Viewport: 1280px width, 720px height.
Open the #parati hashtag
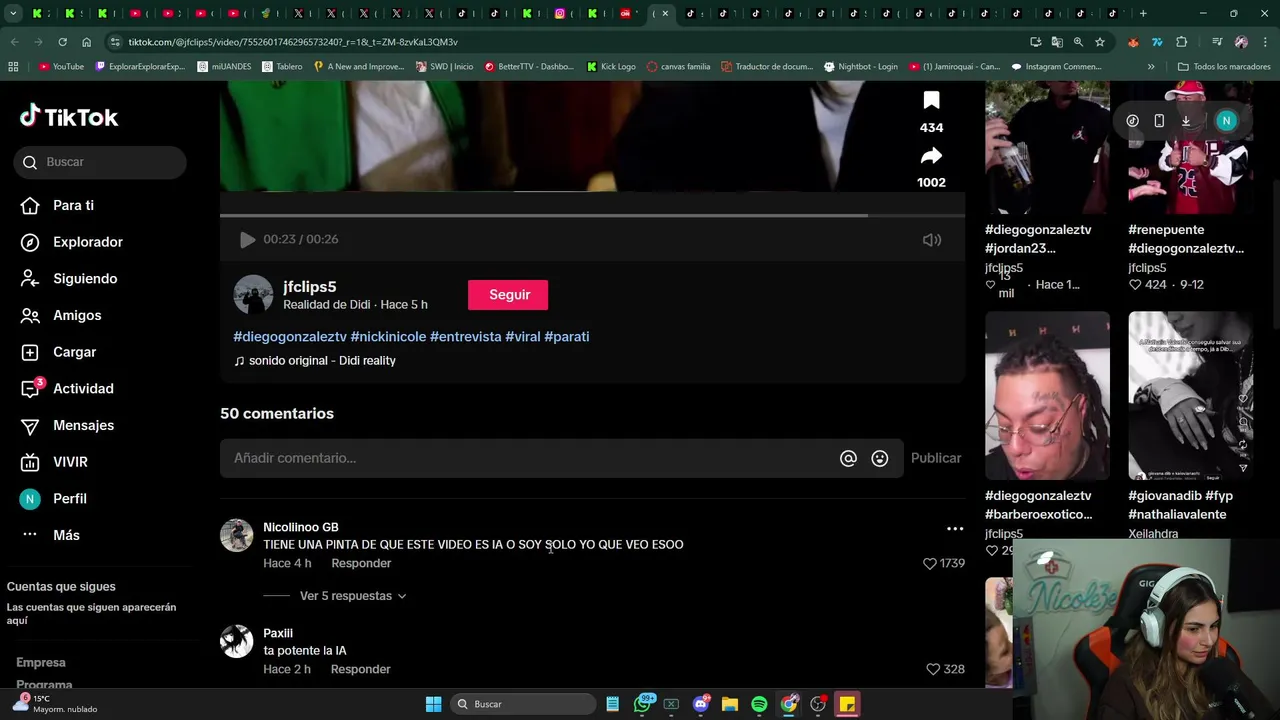coord(567,337)
